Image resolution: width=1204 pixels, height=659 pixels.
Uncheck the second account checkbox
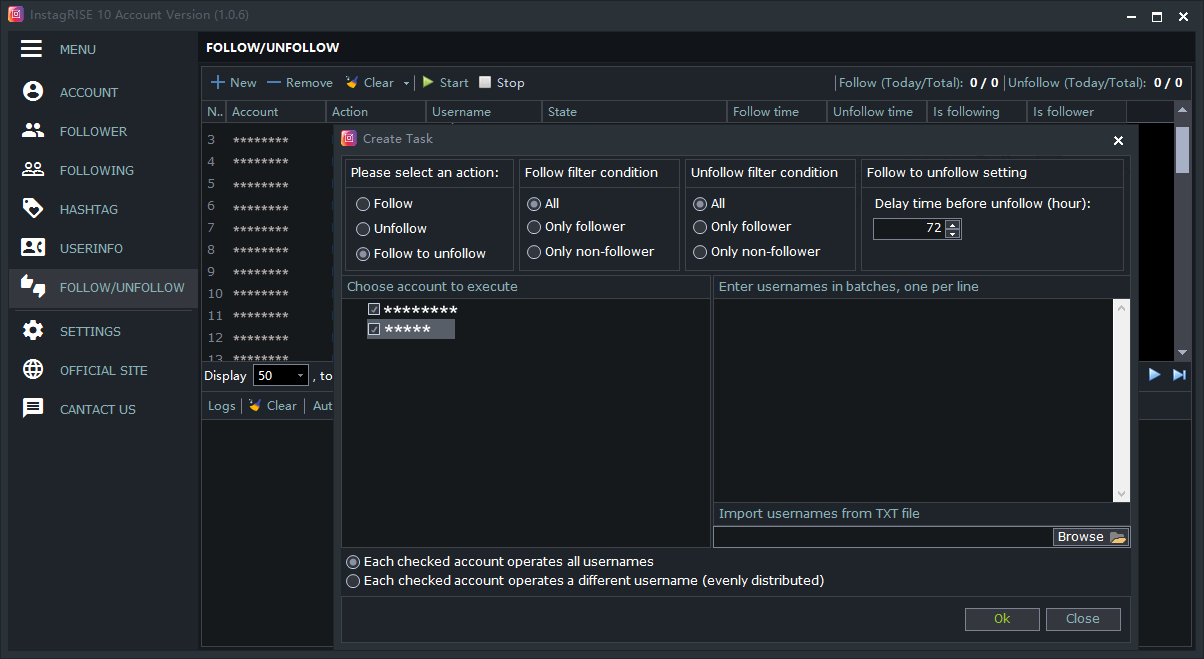374,329
